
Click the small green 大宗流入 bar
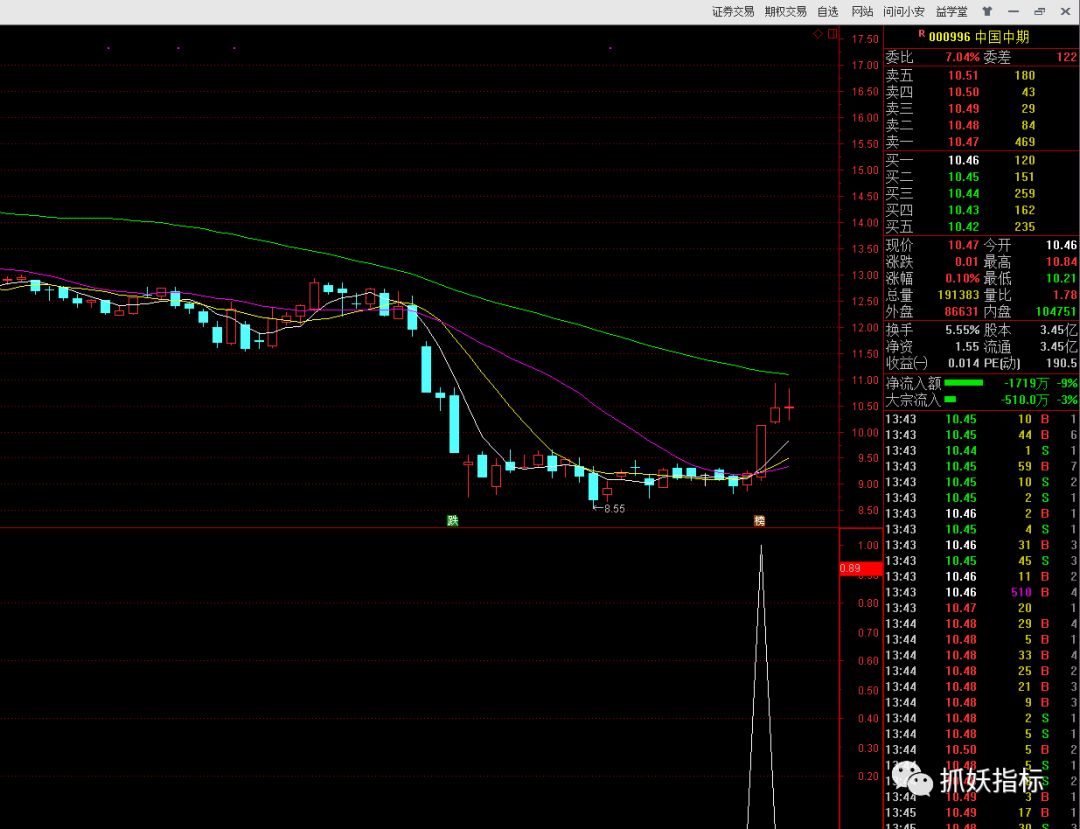tap(951, 399)
